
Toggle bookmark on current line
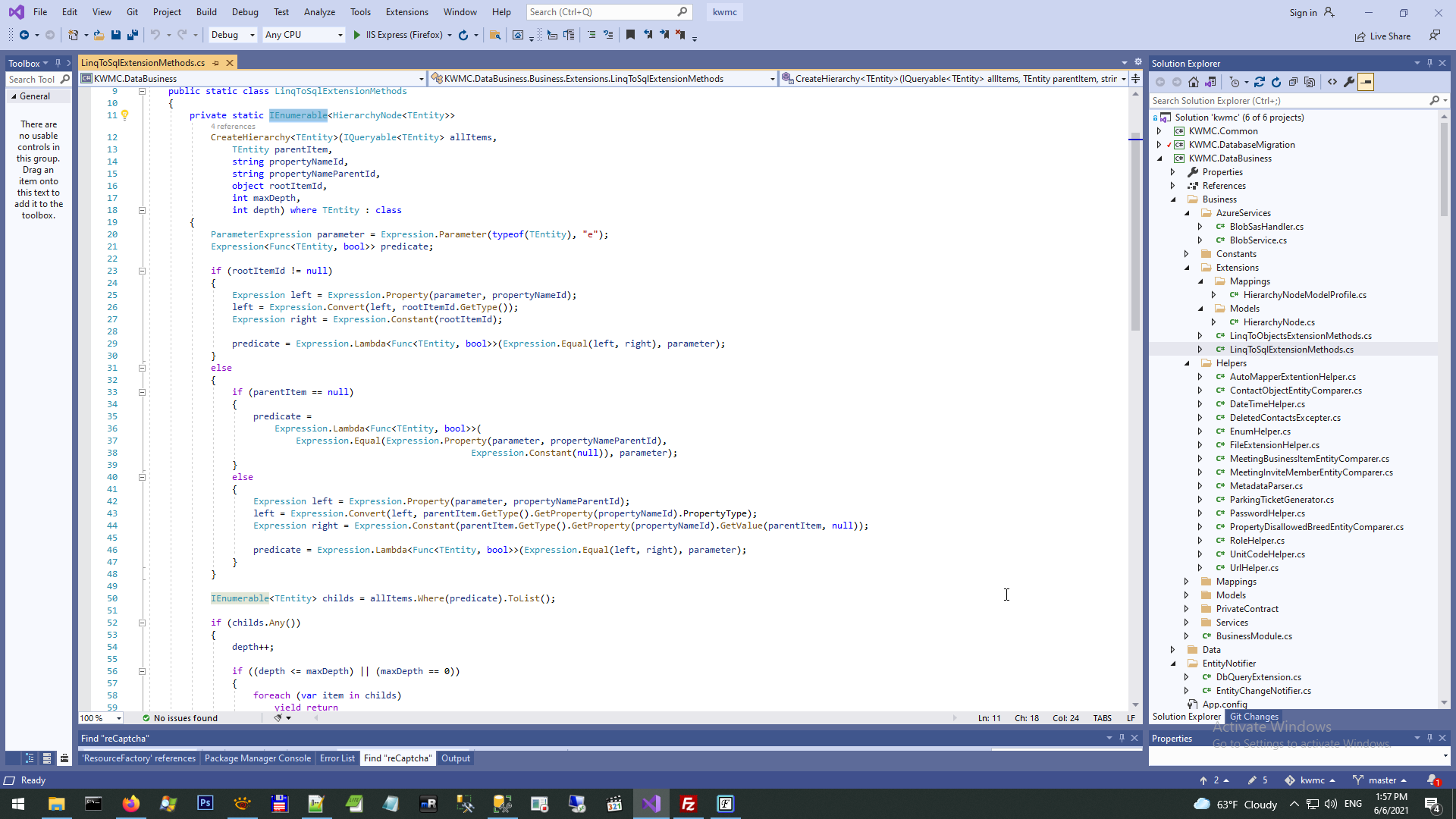(x=630, y=35)
